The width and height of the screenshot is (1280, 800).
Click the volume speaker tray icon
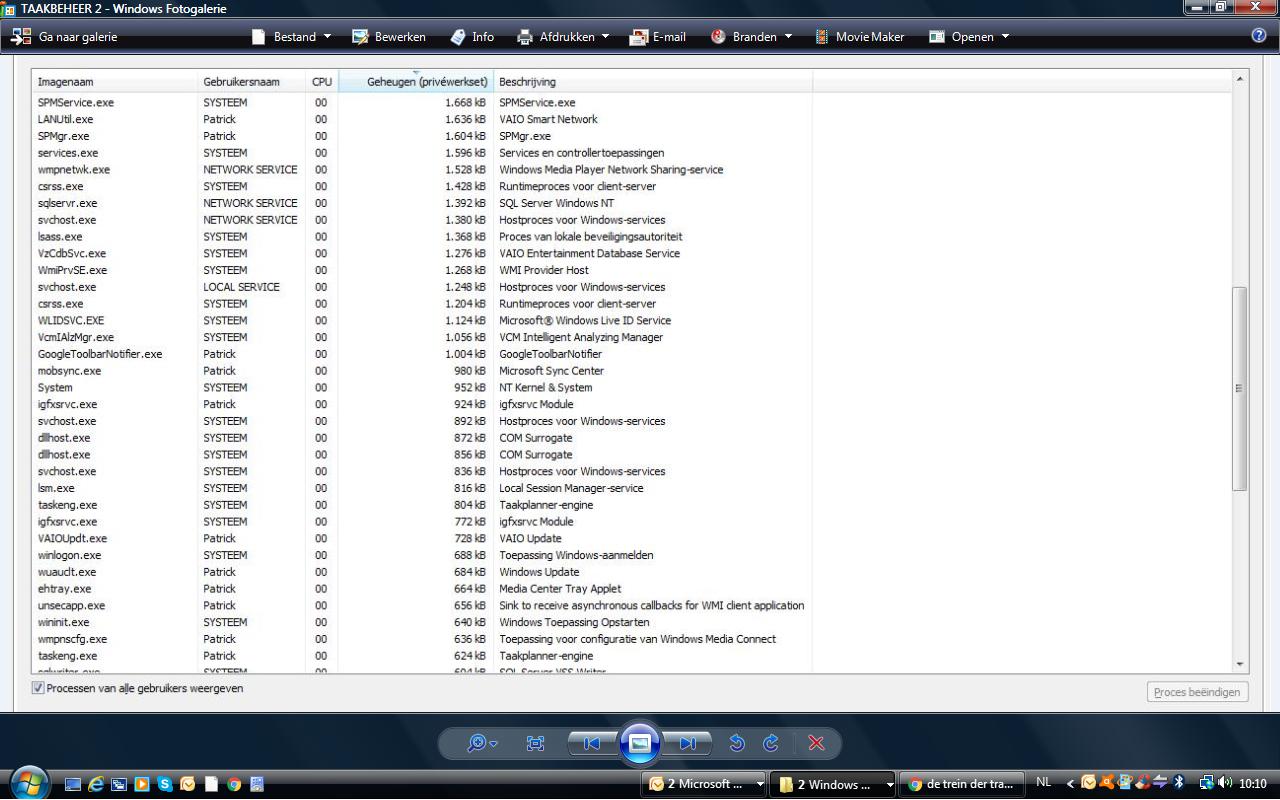(x=1224, y=783)
